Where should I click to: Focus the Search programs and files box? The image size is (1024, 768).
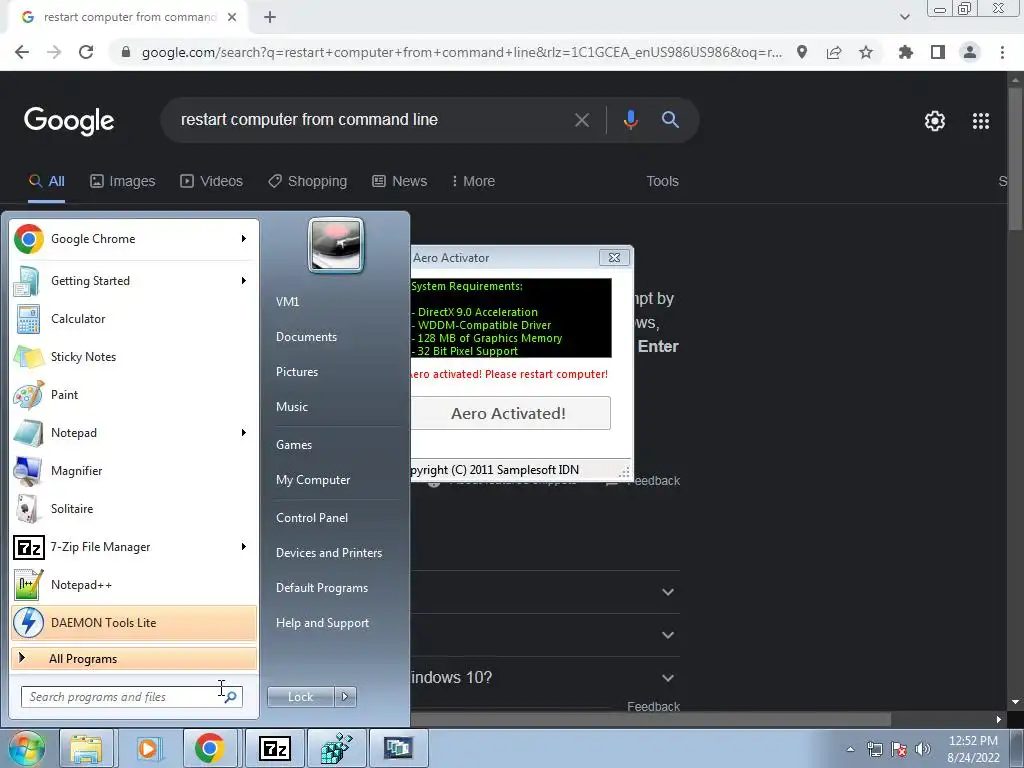(x=131, y=697)
